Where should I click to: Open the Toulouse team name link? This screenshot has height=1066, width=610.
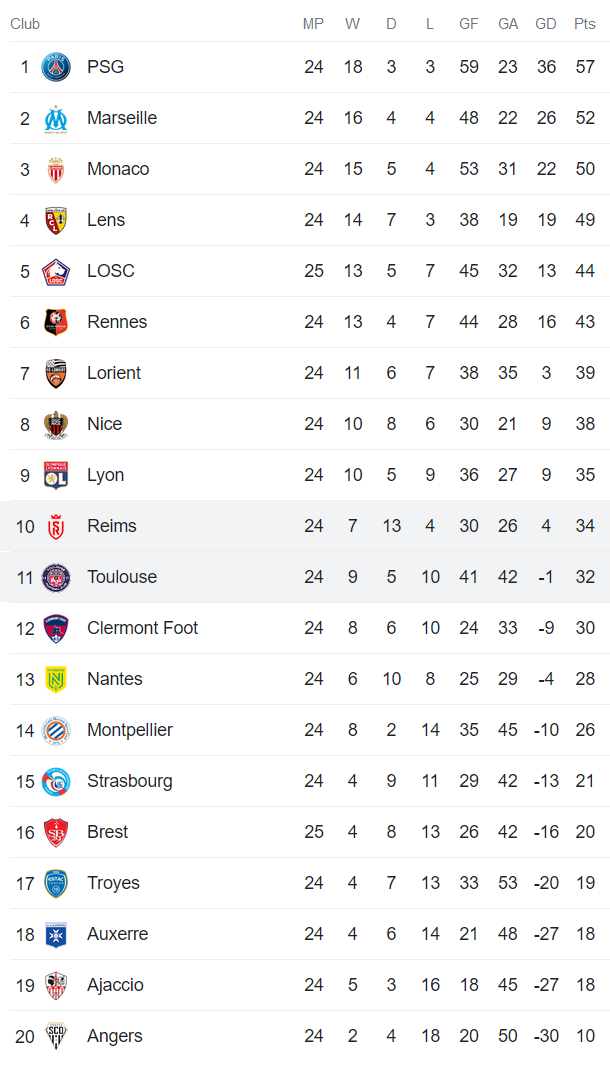tap(121, 577)
